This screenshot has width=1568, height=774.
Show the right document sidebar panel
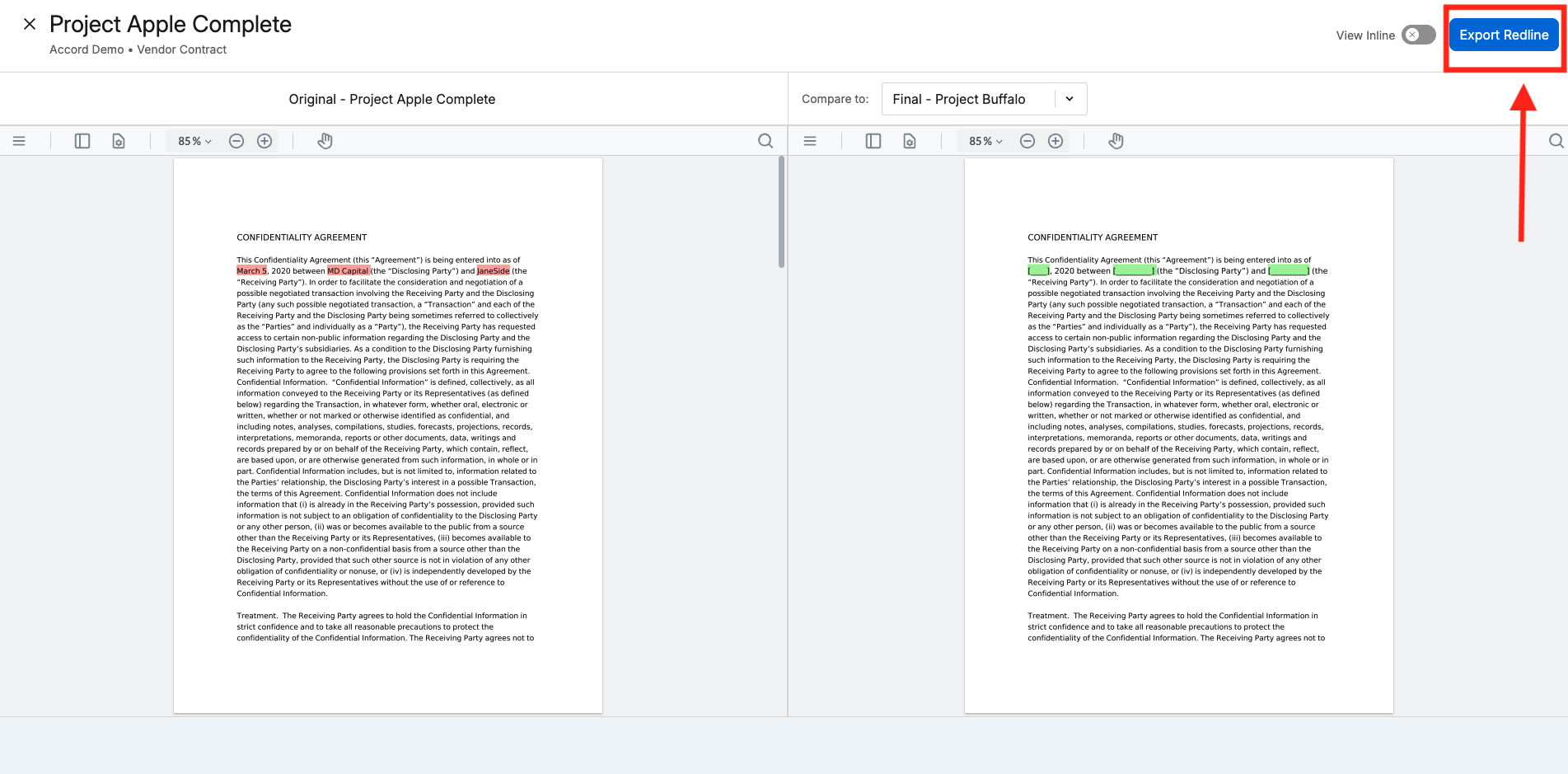click(x=873, y=141)
